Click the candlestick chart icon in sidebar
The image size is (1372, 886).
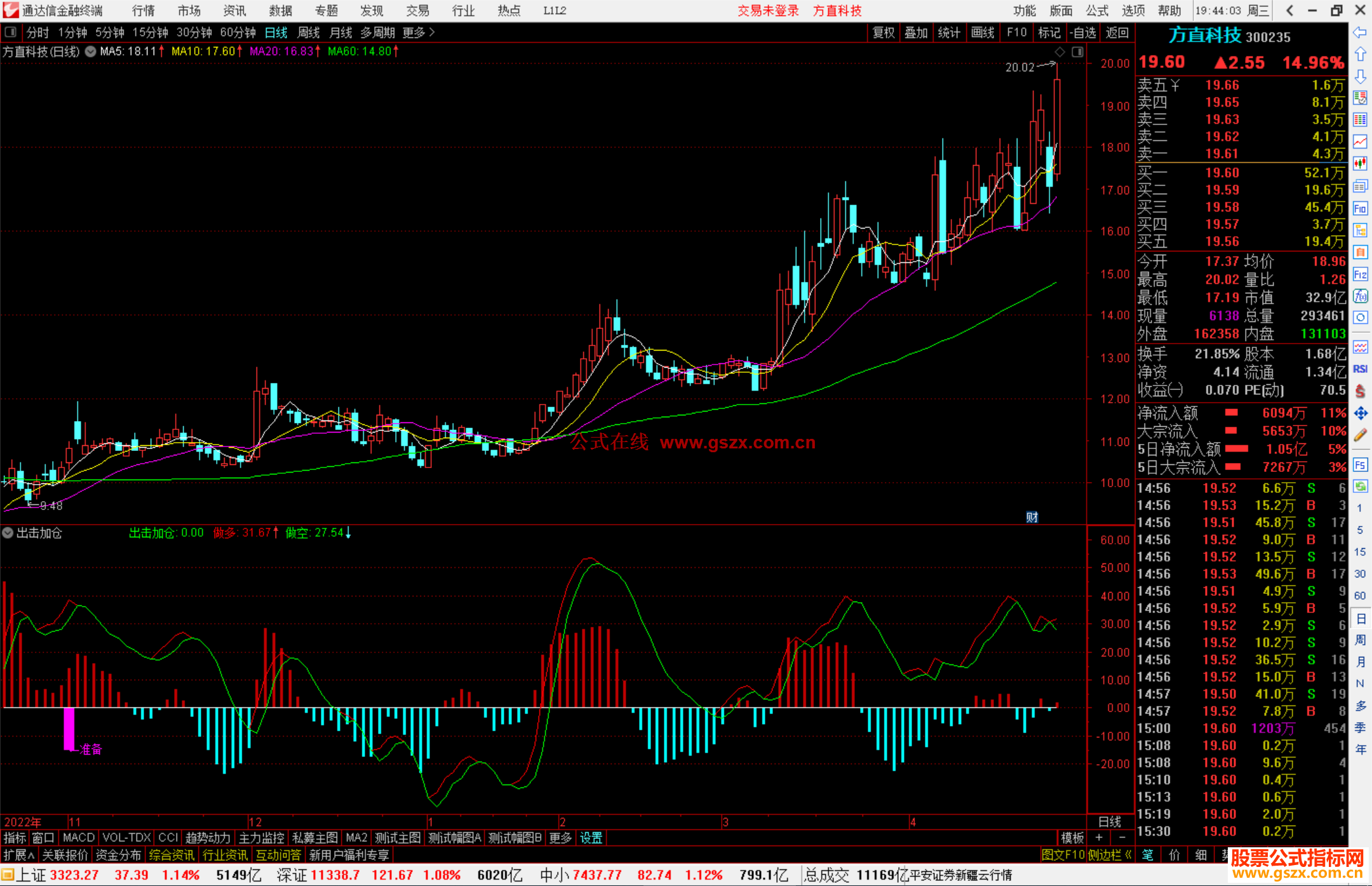coord(1360,163)
